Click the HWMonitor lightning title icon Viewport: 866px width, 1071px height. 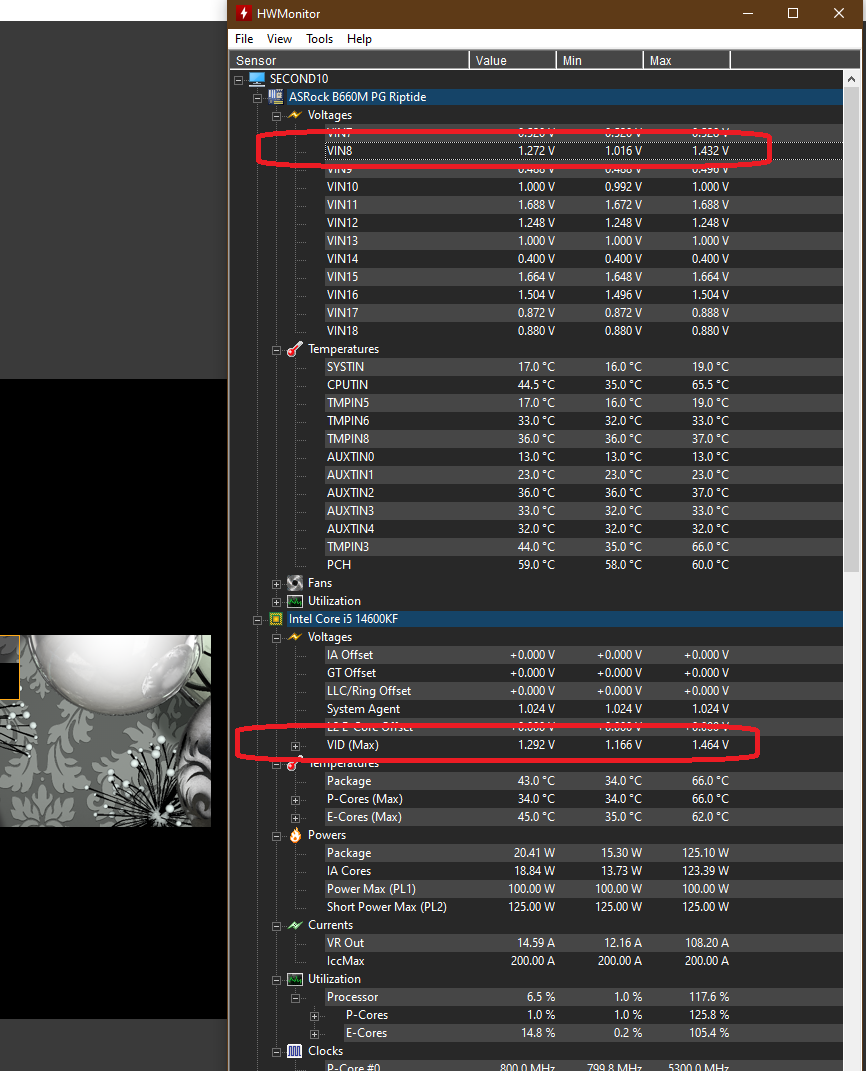[243, 13]
